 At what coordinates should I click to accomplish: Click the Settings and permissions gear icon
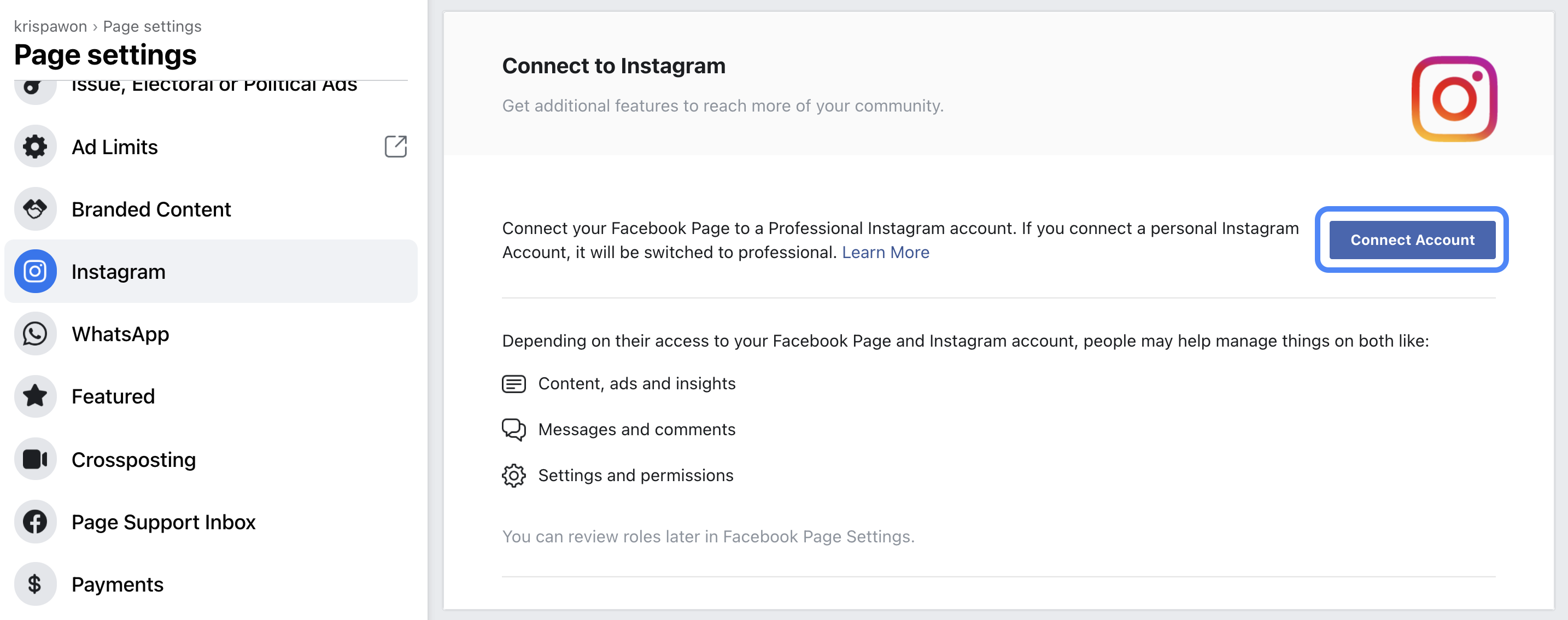point(514,475)
